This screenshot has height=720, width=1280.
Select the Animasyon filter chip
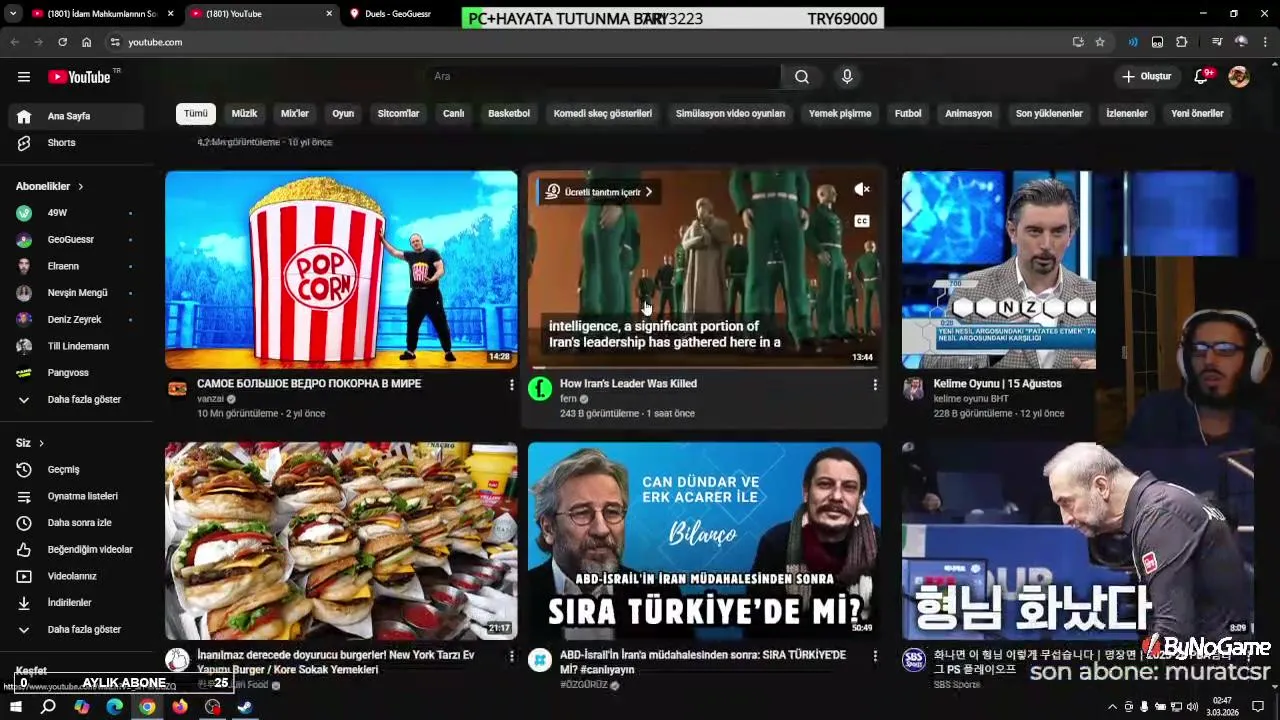(x=968, y=114)
